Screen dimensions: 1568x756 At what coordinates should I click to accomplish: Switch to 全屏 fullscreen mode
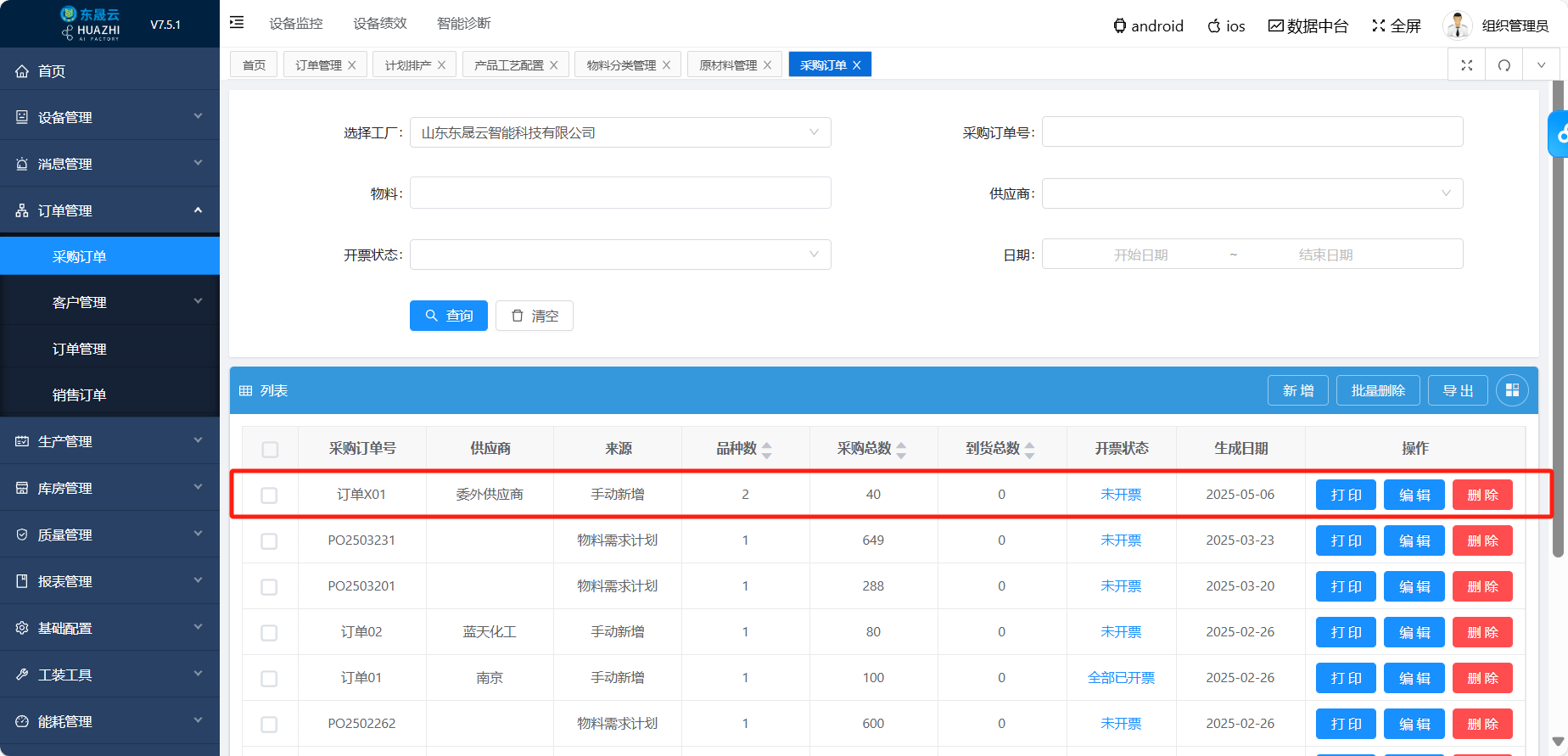[1396, 26]
